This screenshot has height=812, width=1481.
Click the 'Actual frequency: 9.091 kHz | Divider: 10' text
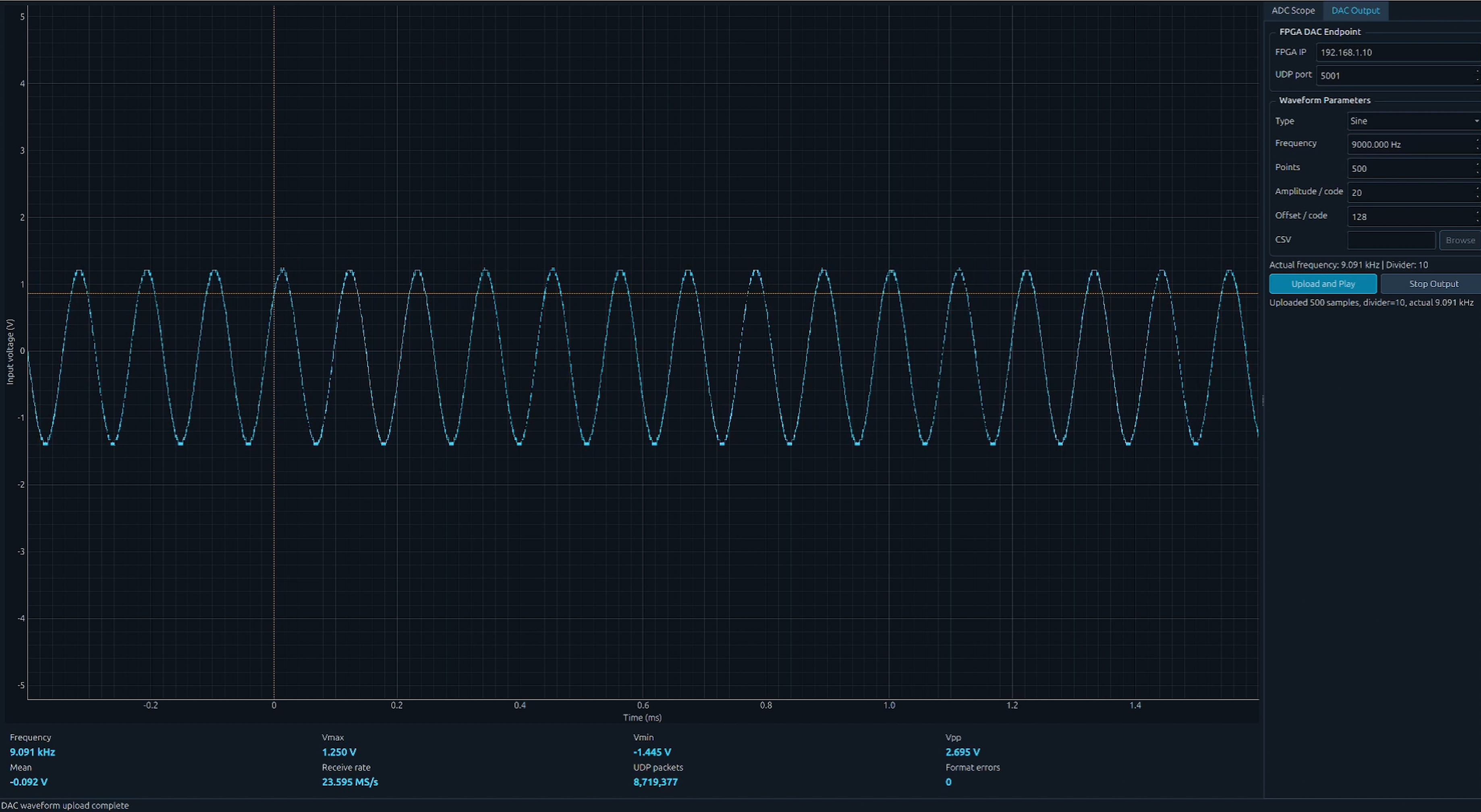tap(1349, 265)
